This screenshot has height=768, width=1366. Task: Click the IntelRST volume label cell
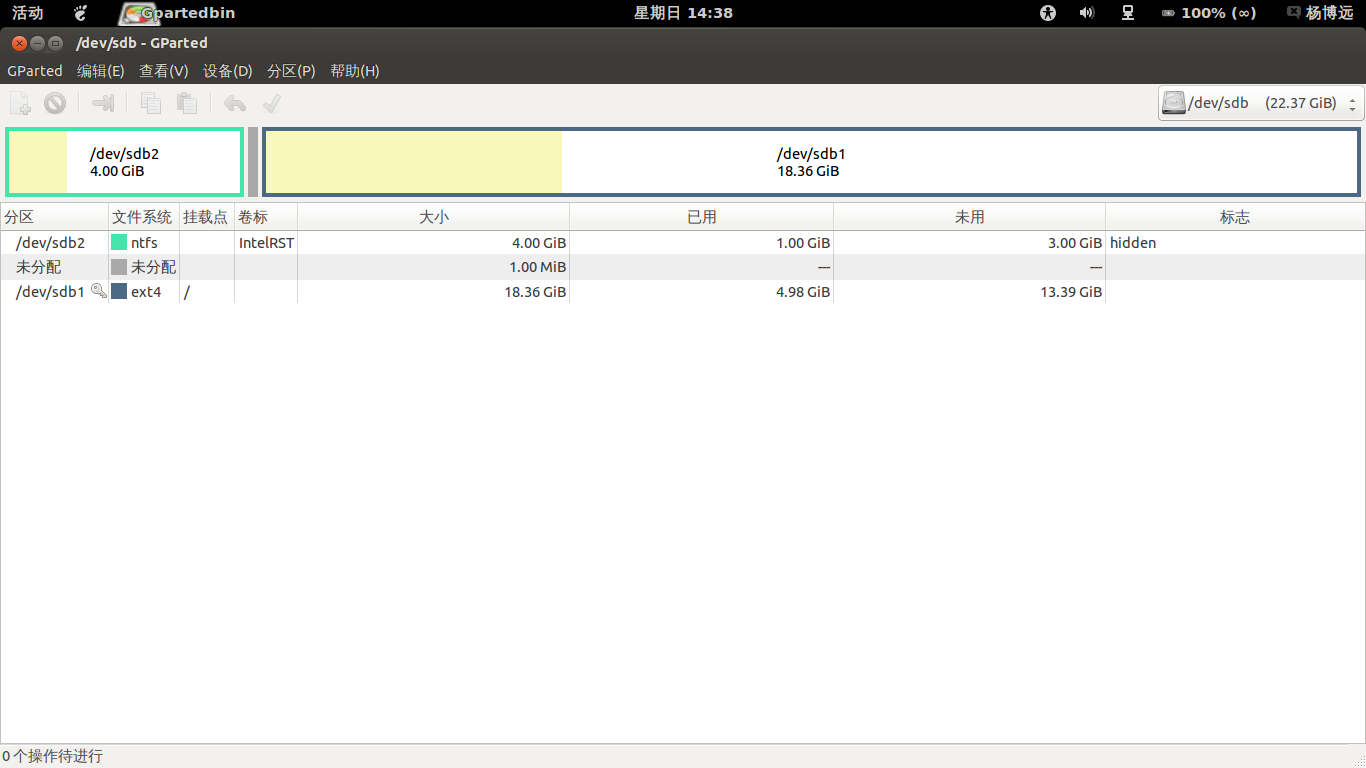point(266,243)
